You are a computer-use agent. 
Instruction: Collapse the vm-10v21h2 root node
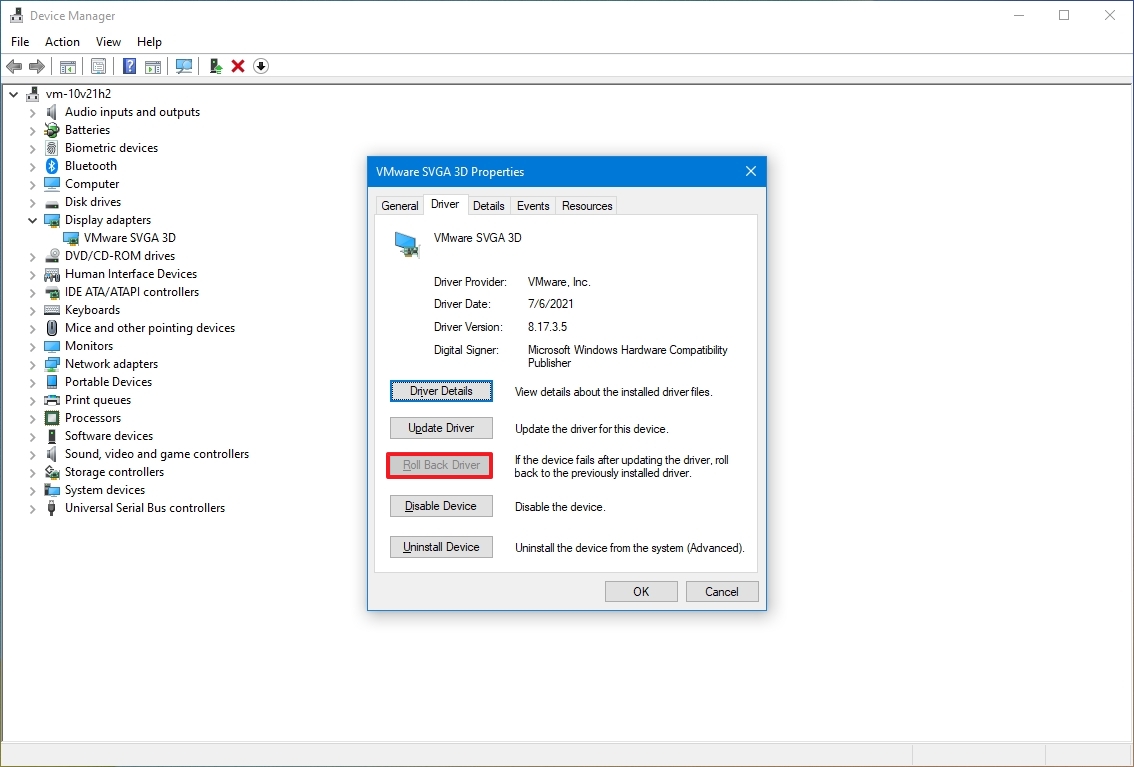click(x=13, y=94)
